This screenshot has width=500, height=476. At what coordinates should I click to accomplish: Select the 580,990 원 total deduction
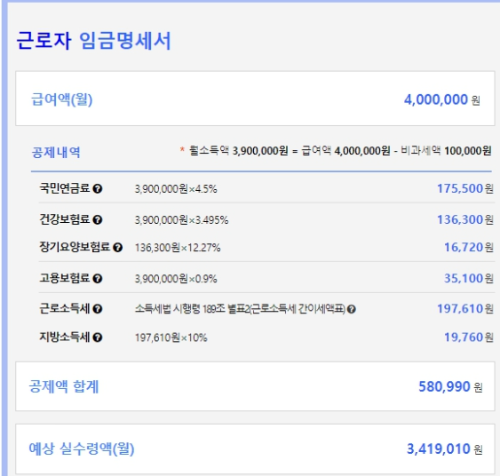450,387
